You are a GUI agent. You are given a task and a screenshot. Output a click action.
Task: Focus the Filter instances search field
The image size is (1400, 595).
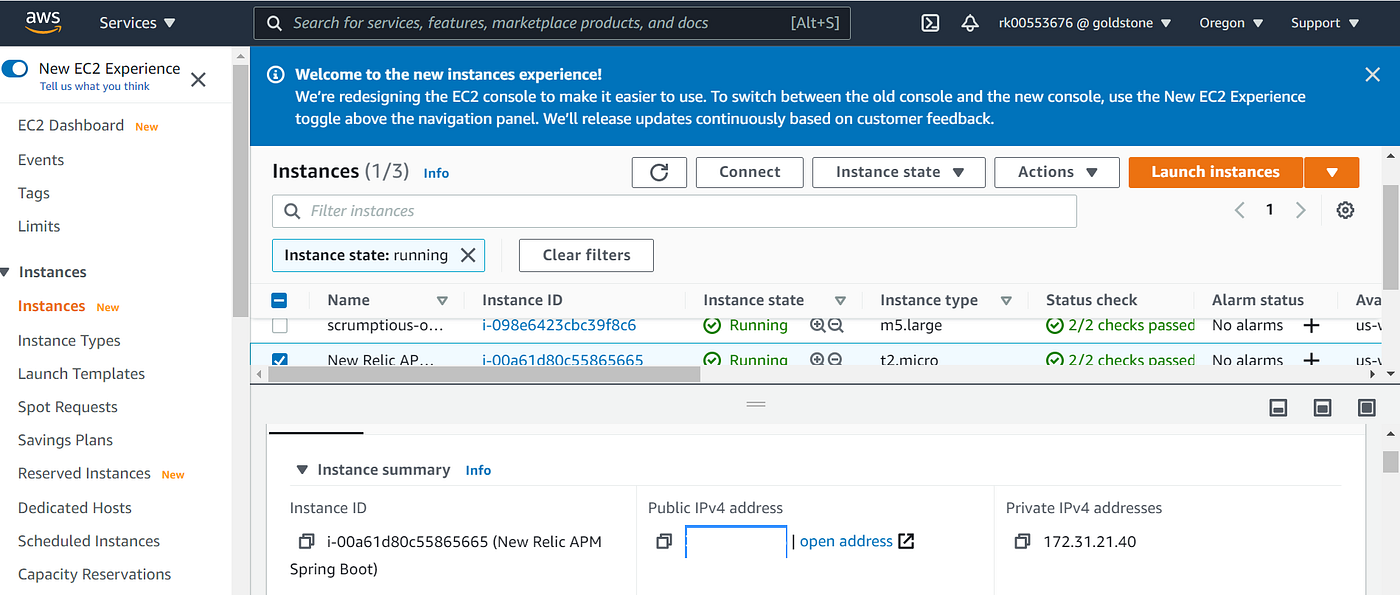[674, 211]
